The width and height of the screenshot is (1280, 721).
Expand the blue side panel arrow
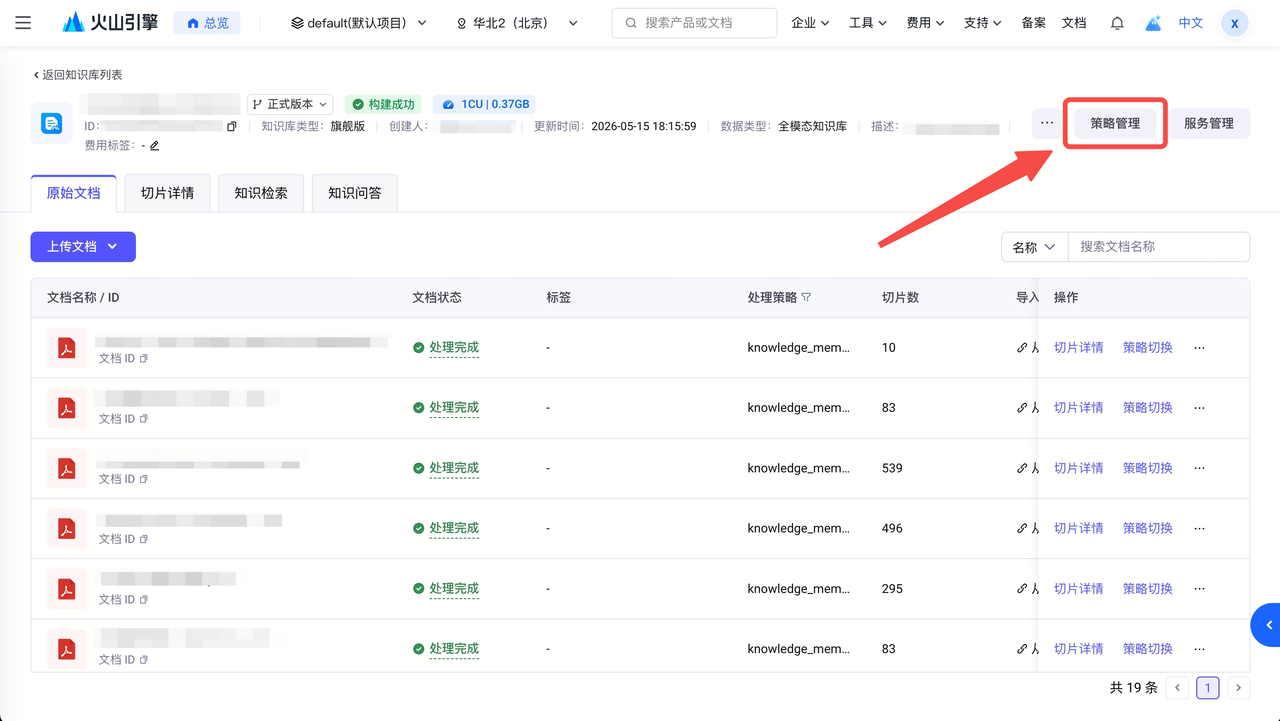point(1267,626)
